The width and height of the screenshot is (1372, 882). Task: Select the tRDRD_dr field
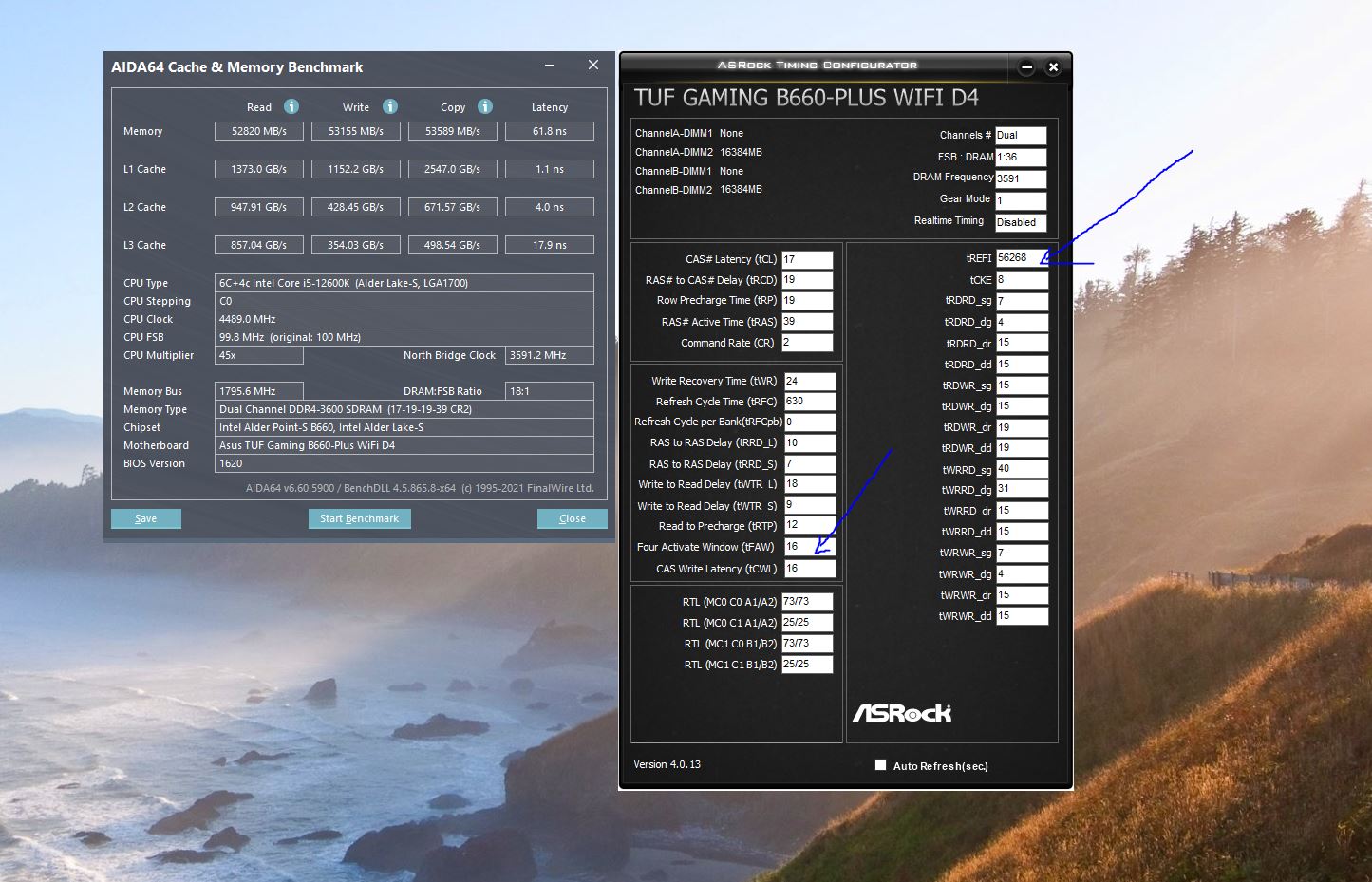click(1023, 343)
